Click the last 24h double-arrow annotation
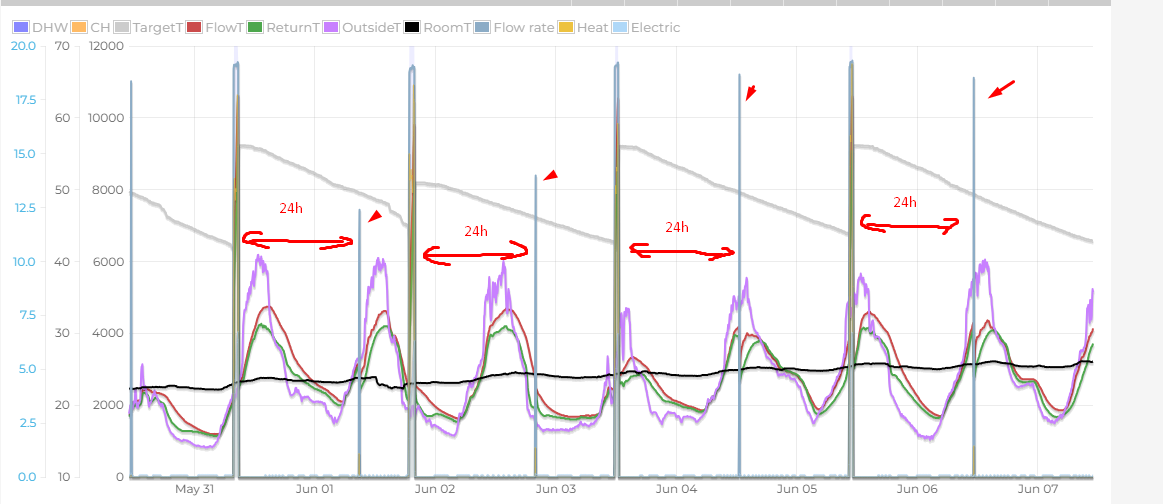 pyautogui.click(x=908, y=224)
